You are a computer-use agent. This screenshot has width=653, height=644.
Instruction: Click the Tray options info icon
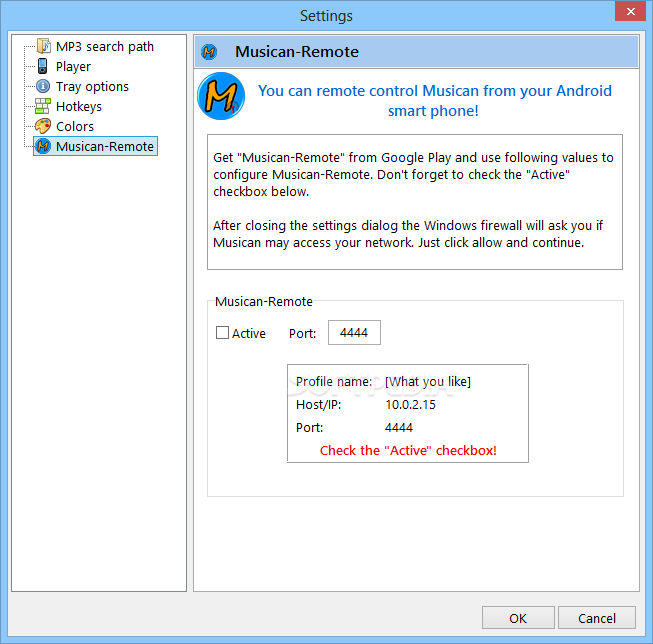tap(43, 86)
